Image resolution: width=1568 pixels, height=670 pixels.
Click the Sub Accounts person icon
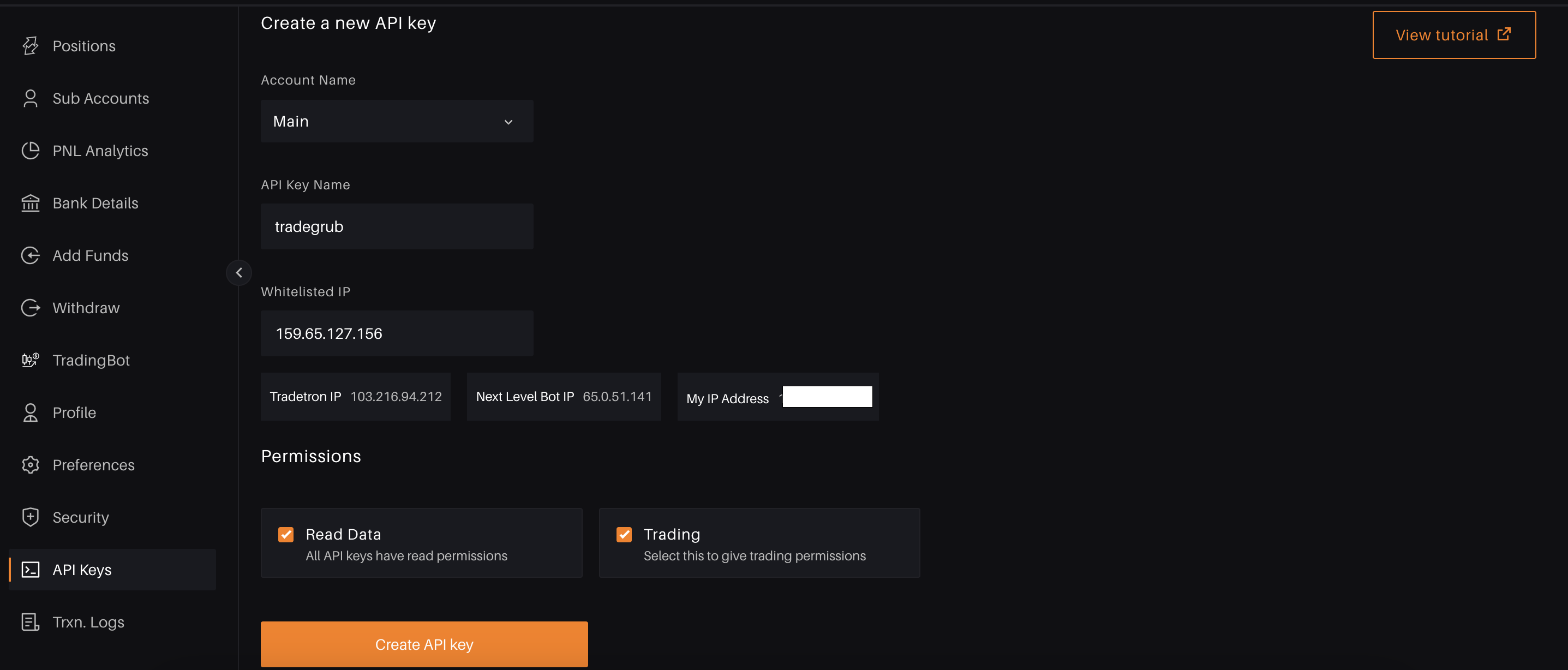[x=31, y=98]
